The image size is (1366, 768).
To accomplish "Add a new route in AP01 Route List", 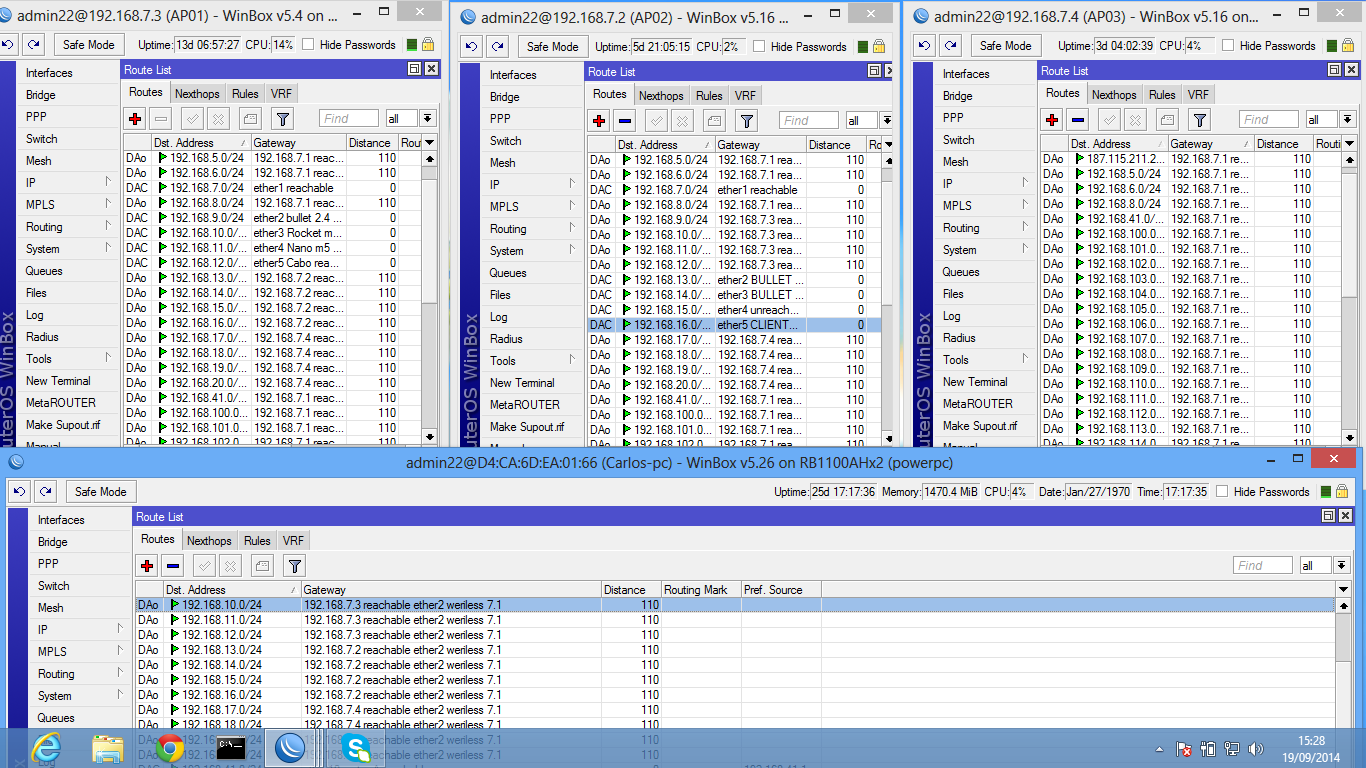I will 135,118.
